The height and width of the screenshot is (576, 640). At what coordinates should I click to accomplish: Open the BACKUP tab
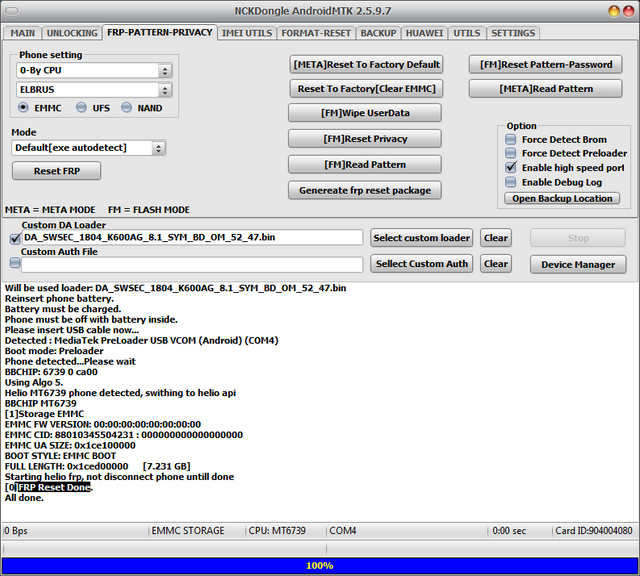coord(378,33)
